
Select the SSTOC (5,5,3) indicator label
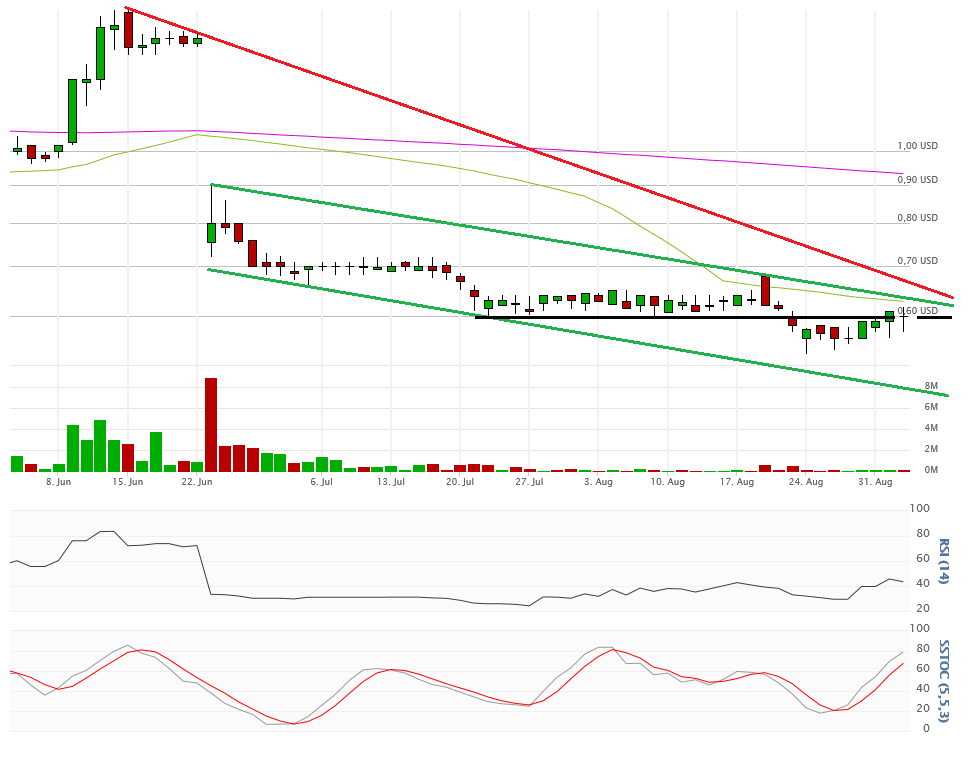[x=944, y=679]
